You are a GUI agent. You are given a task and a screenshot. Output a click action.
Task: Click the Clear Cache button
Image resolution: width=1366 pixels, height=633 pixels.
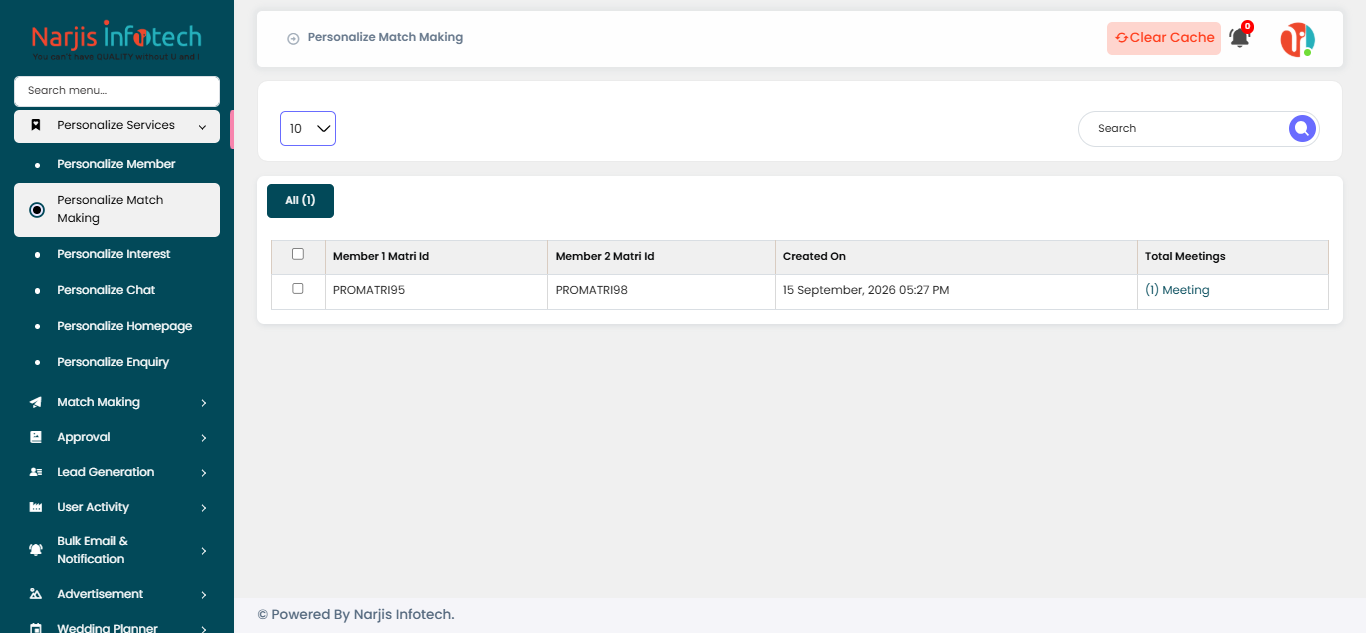(x=1164, y=38)
